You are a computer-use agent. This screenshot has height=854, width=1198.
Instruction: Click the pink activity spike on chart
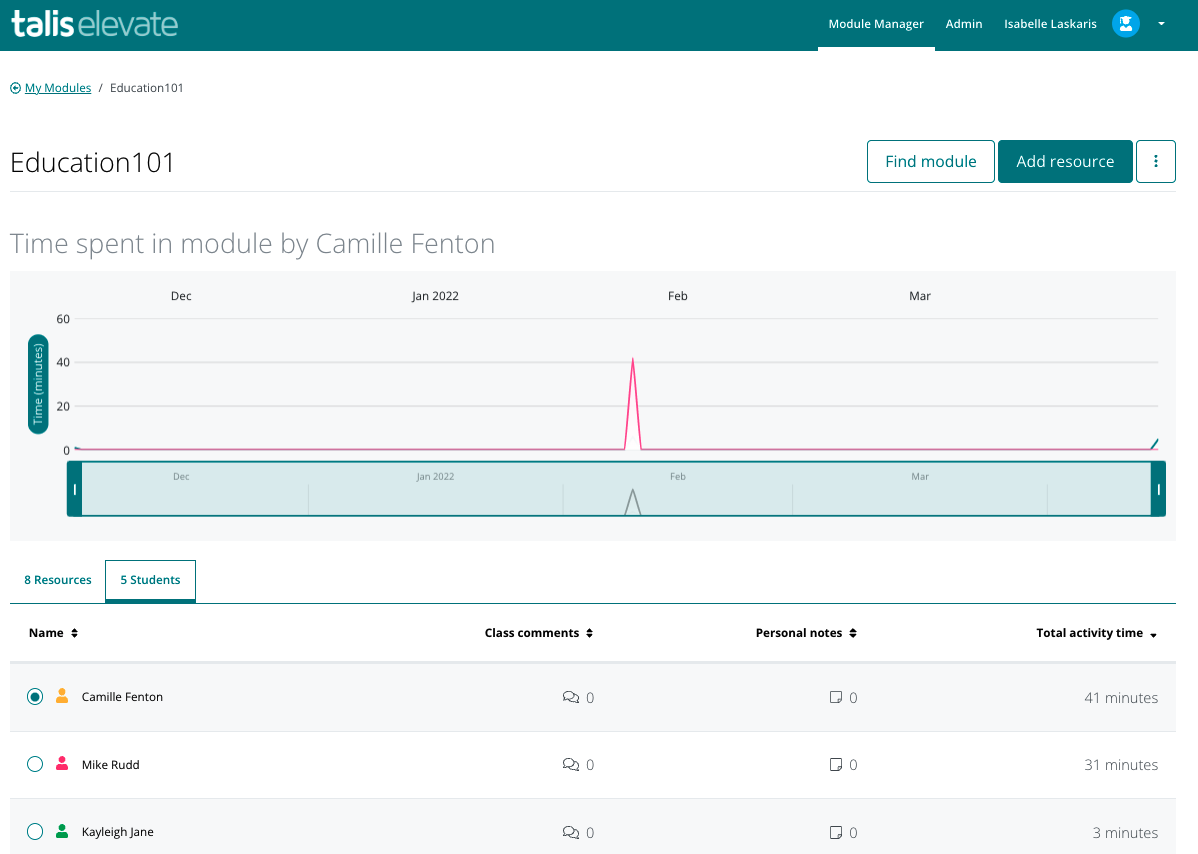[633, 403]
